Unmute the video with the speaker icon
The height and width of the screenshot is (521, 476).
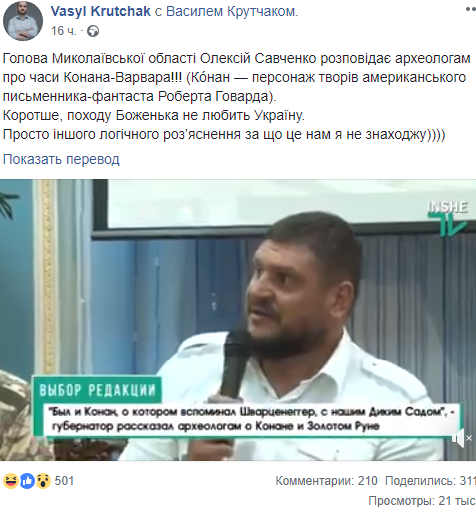tap(461, 438)
